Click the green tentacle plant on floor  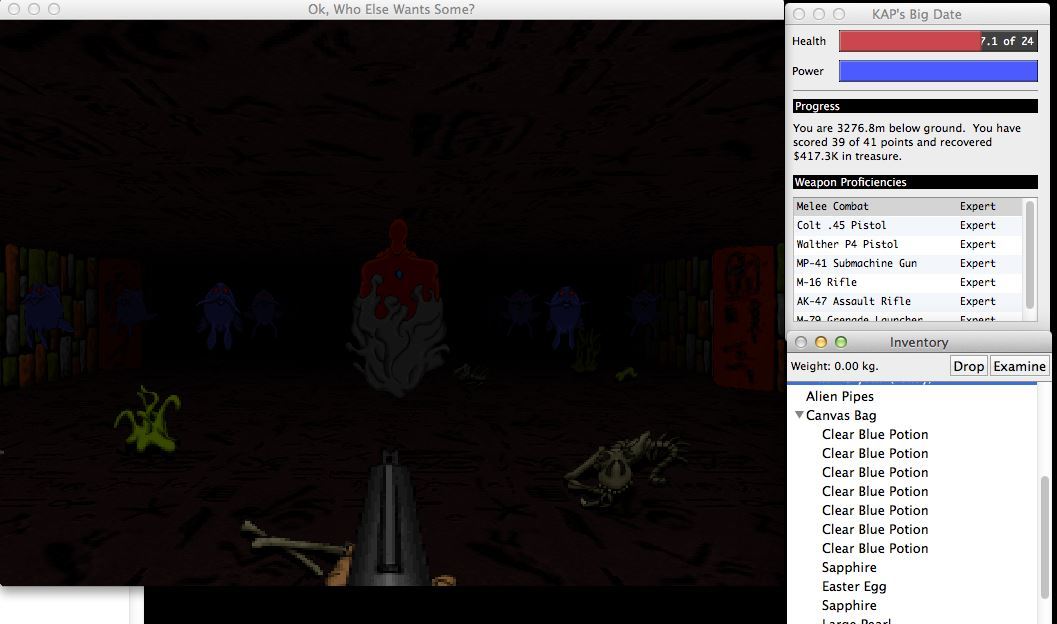(x=150, y=419)
